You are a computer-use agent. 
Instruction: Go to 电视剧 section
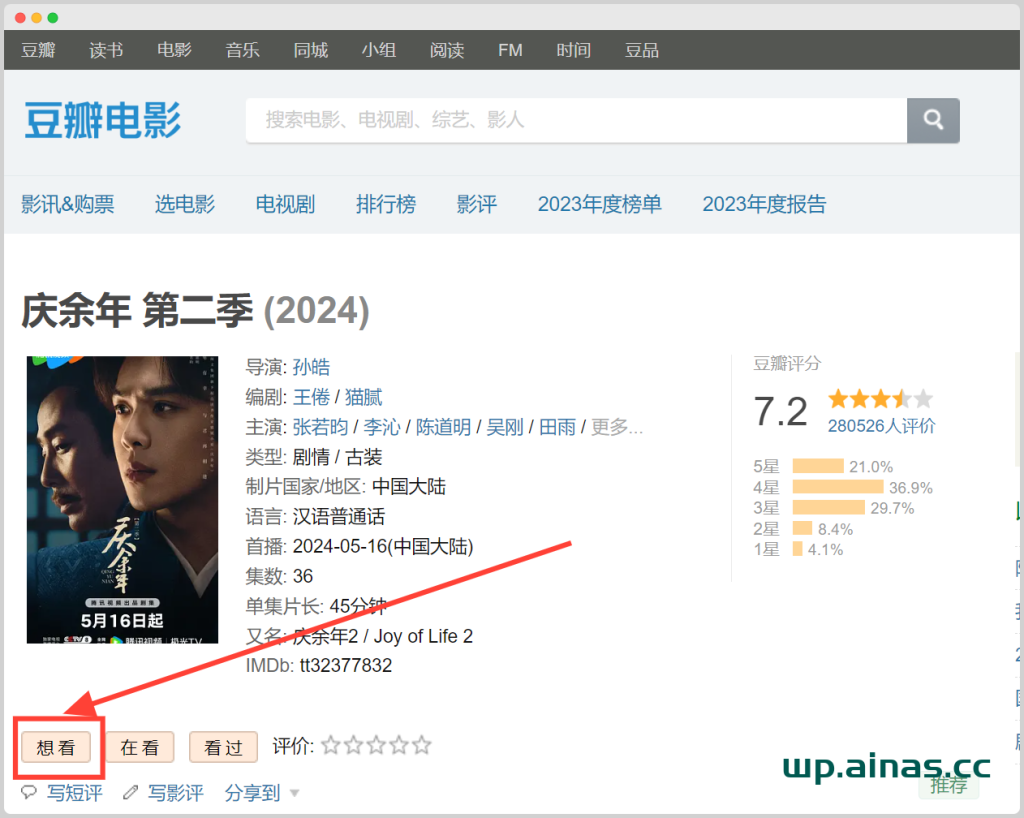[x=285, y=204]
